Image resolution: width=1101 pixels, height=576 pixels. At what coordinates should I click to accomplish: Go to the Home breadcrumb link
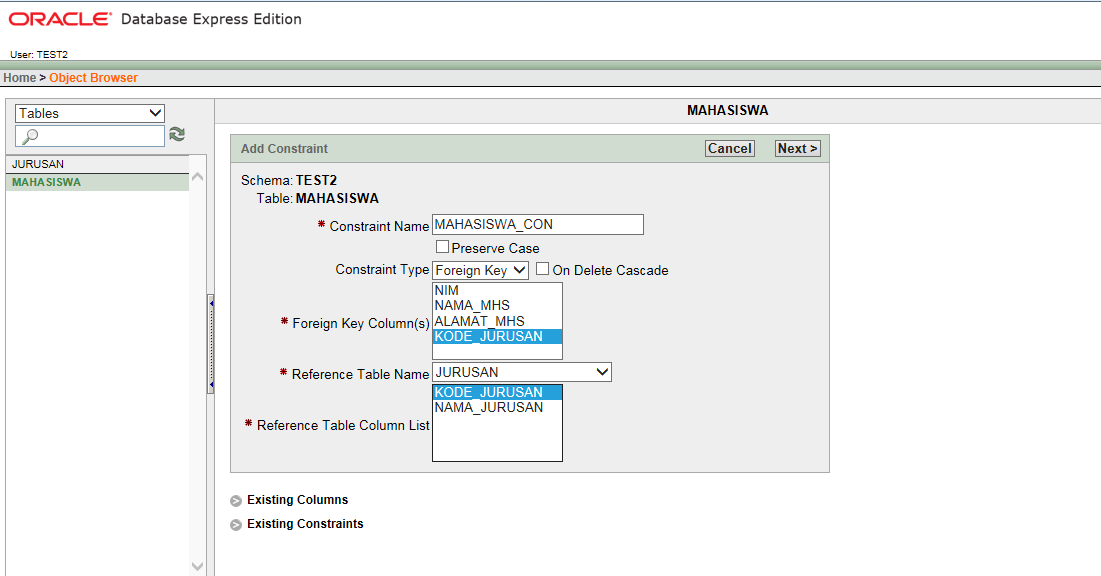click(x=20, y=78)
